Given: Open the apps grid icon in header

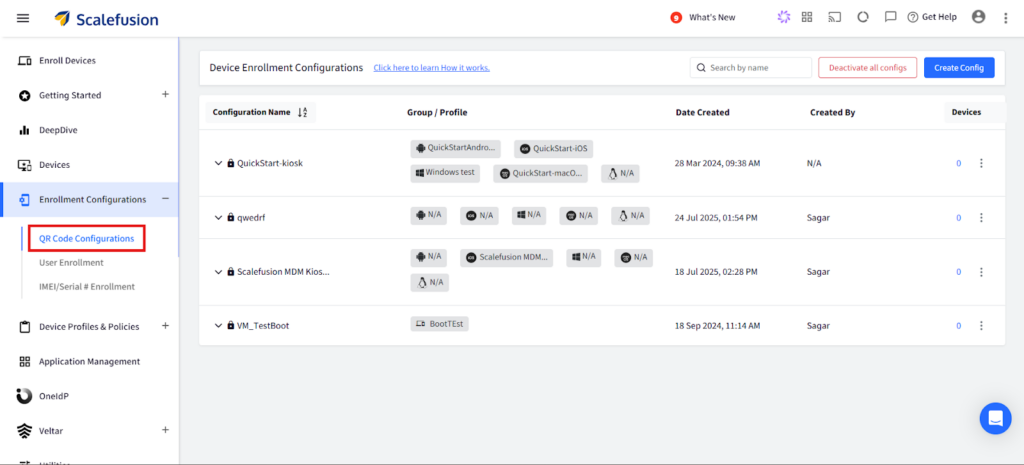Looking at the screenshot, I should (807, 18).
